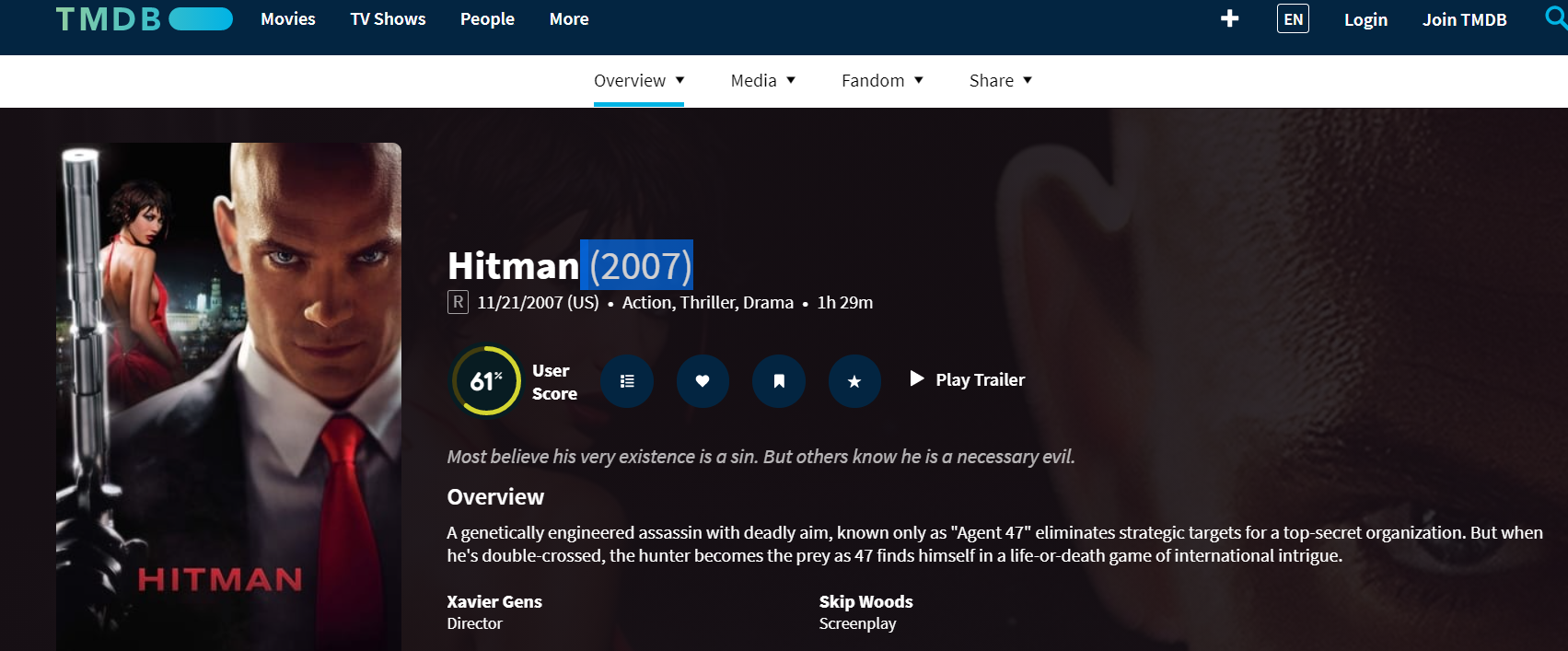Viewport: 1568px width, 651px height.
Task: Click the Hitman movie title
Action: click(513, 266)
